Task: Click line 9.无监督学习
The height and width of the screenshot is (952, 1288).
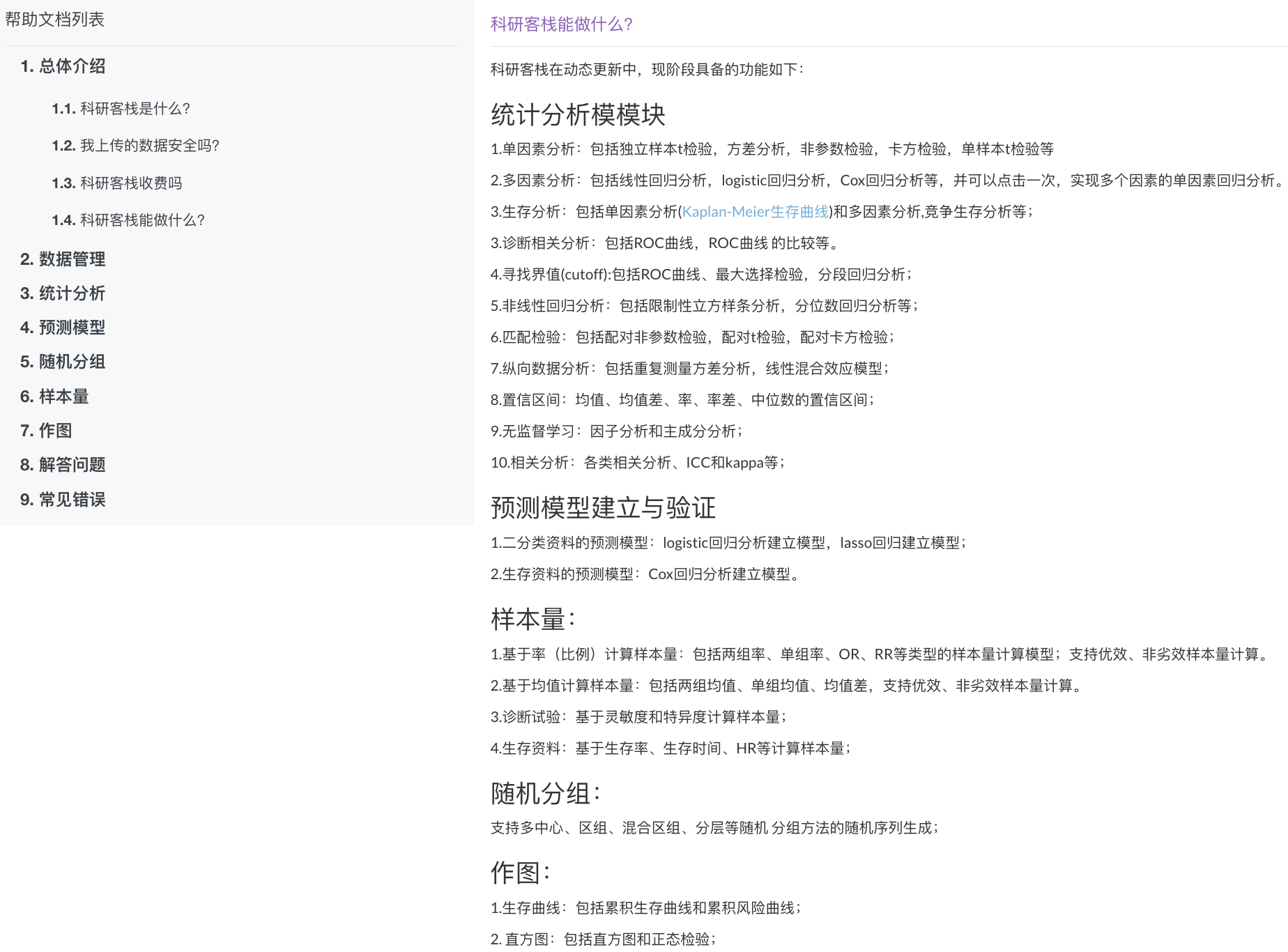Action: (617, 431)
